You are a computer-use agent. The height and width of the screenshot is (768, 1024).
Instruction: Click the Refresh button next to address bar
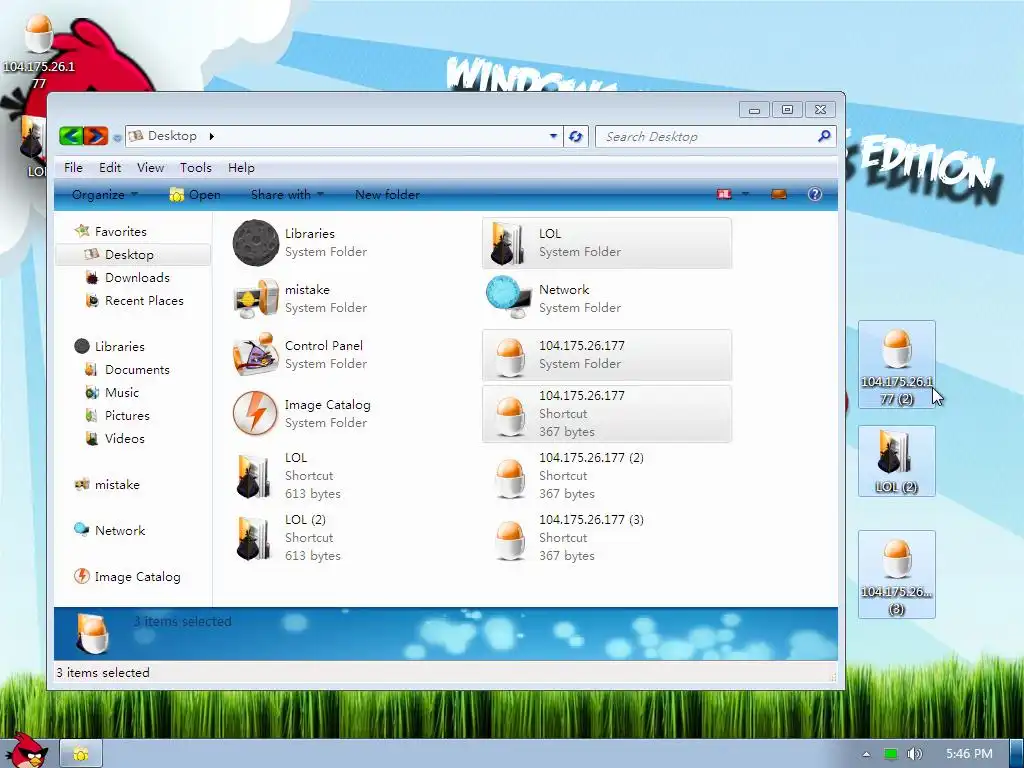click(x=575, y=136)
